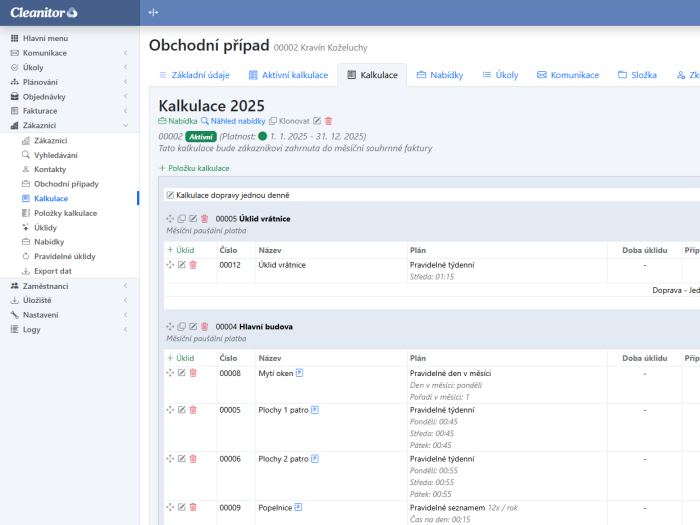
Task: Open Obchodní případy in sidebar
Action: click(66, 184)
